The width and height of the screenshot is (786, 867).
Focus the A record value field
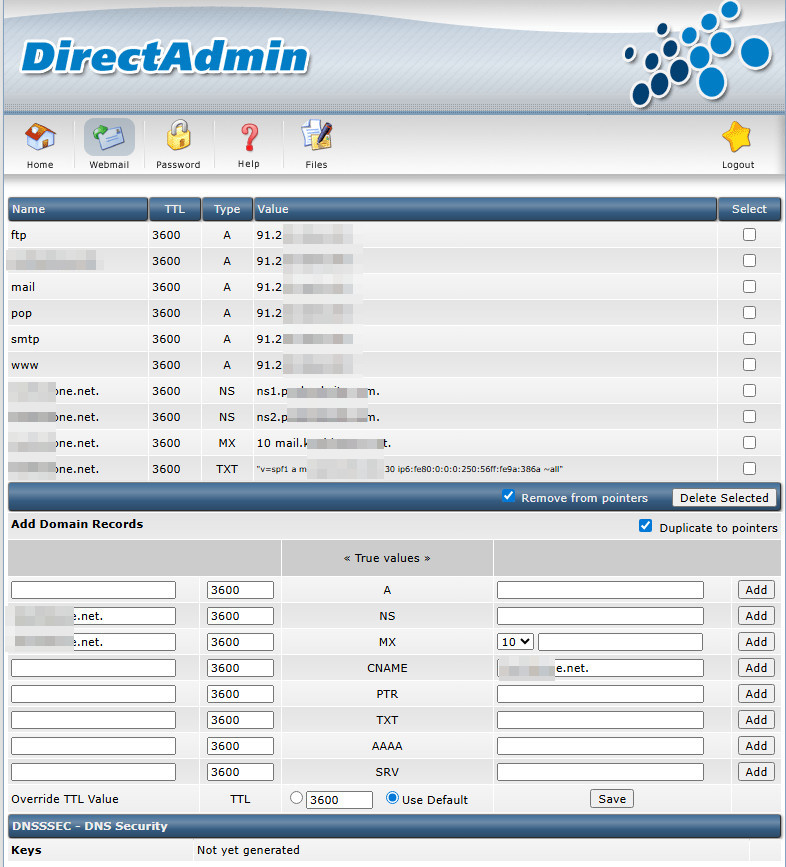point(600,590)
